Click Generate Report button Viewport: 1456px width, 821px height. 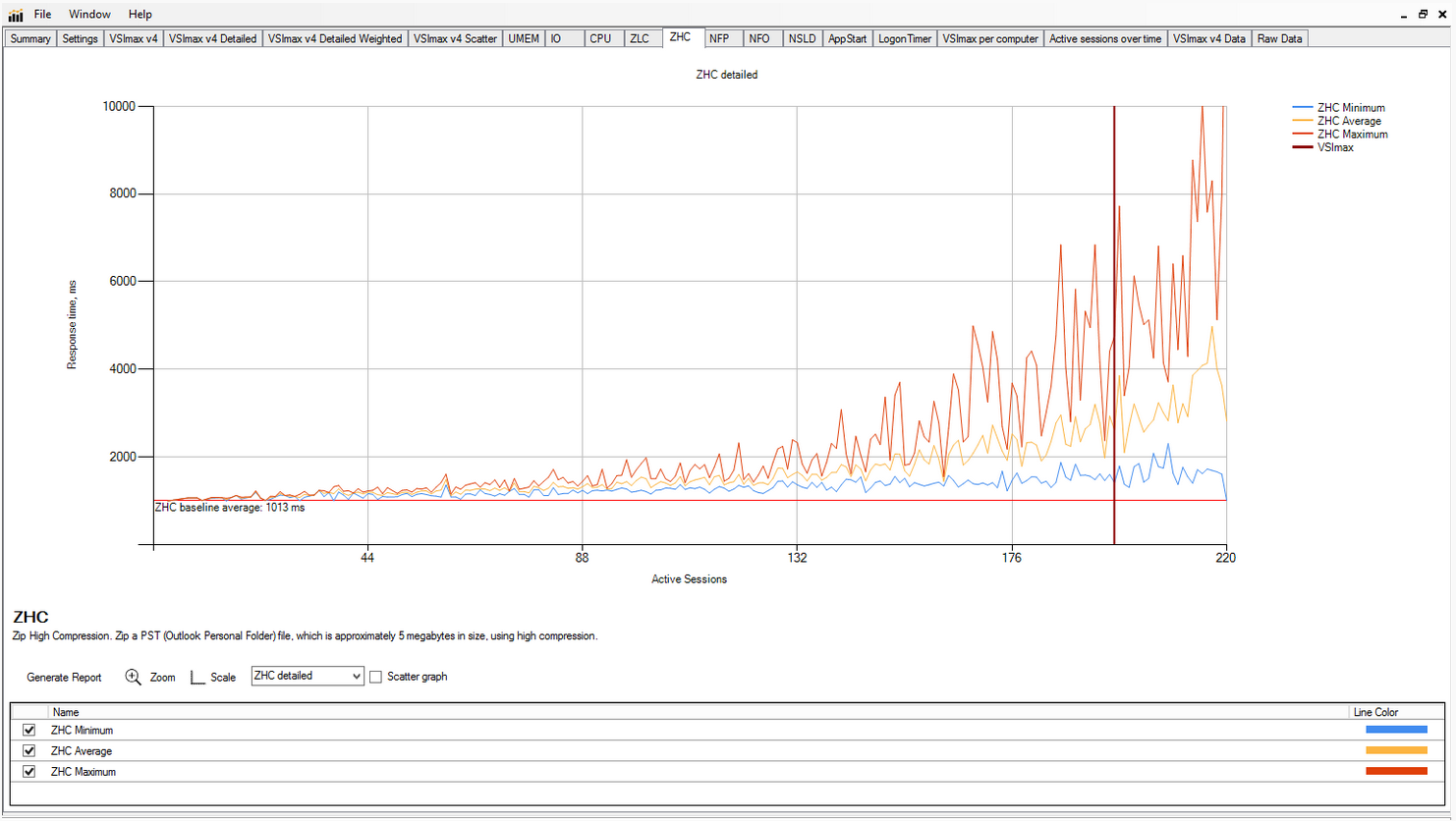(x=64, y=678)
